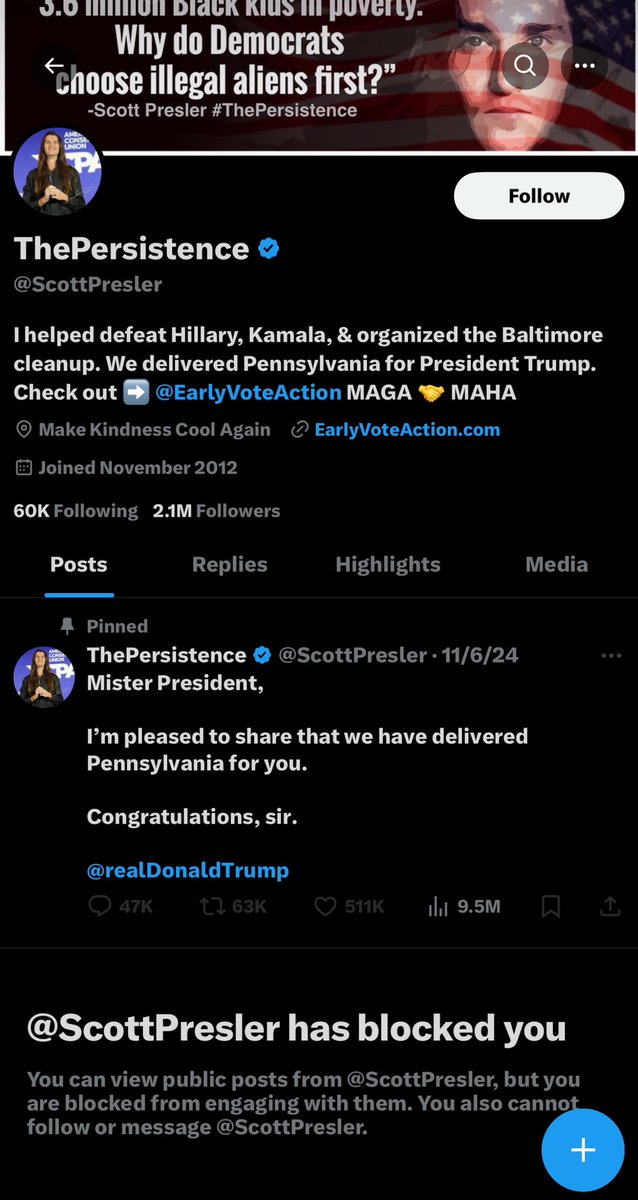Open the Media tab
638x1200 pixels.
point(556,565)
